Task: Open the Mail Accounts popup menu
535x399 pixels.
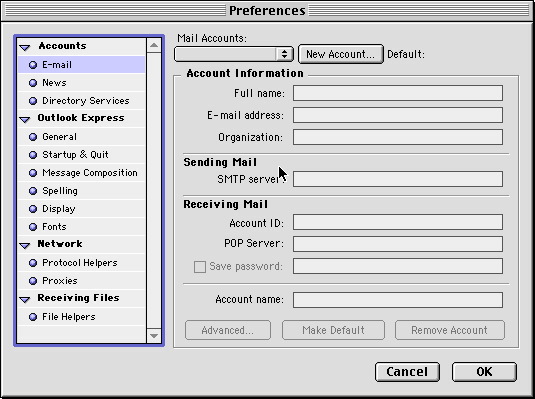Action: (234, 54)
